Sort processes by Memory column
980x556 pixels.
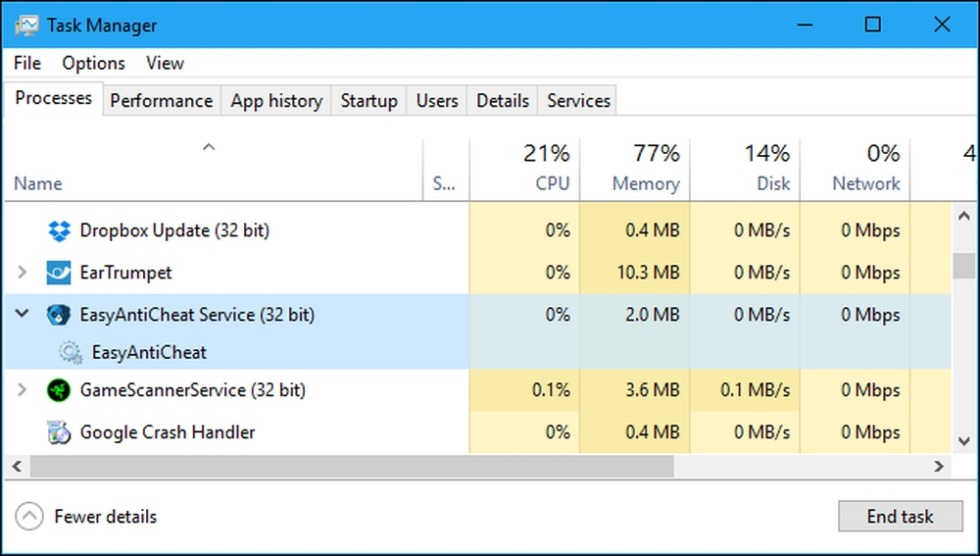click(645, 183)
